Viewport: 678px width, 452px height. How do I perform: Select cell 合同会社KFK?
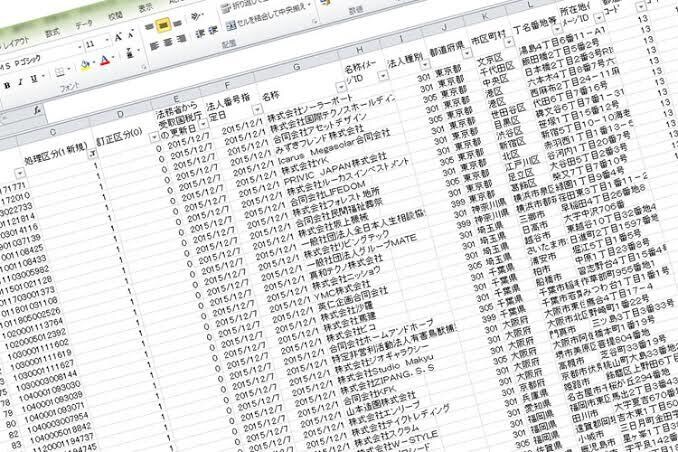click(x=368, y=393)
